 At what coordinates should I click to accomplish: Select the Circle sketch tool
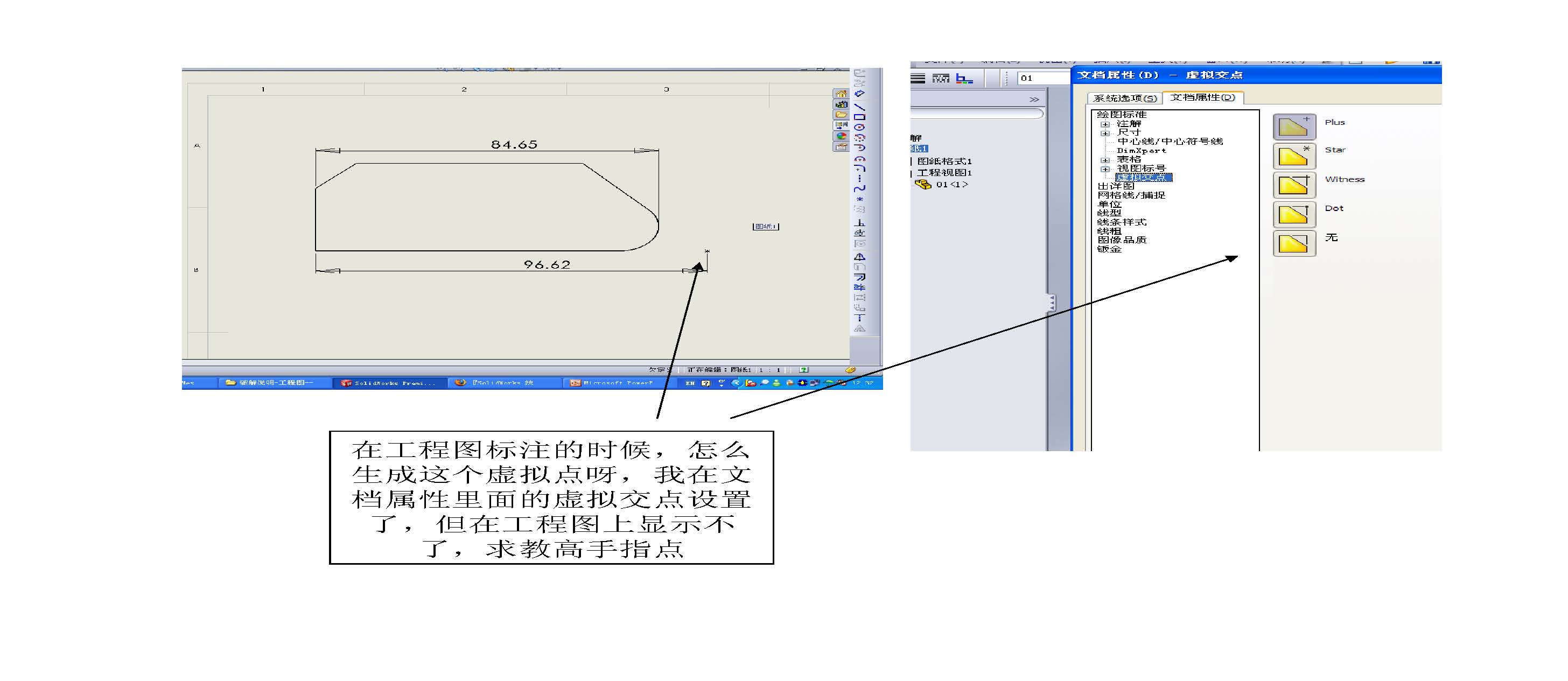click(x=859, y=127)
